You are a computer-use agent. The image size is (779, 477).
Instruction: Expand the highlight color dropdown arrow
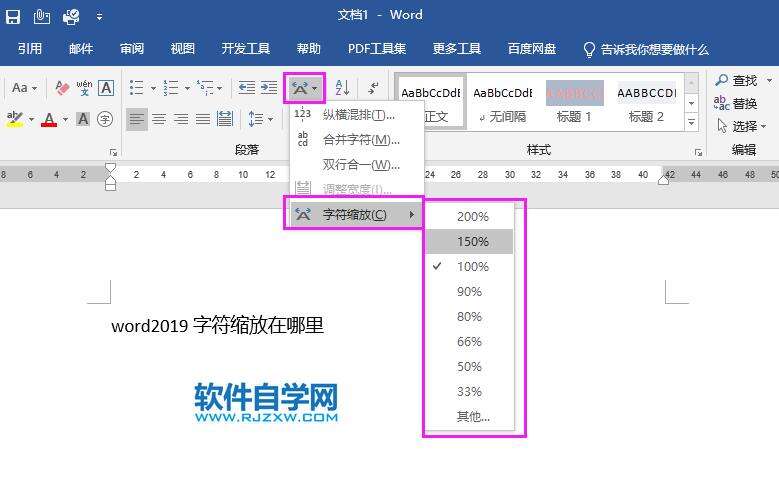click(31, 119)
